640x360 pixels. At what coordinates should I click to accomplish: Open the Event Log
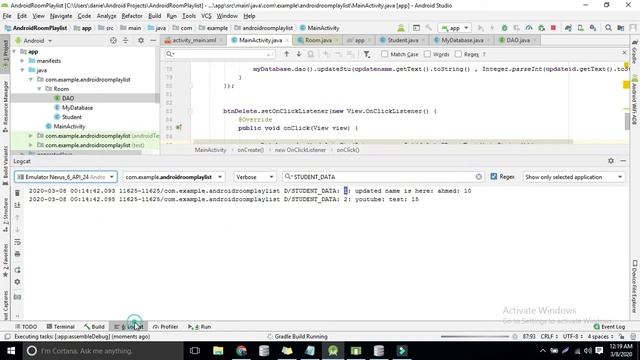pyautogui.click(x=609, y=327)
